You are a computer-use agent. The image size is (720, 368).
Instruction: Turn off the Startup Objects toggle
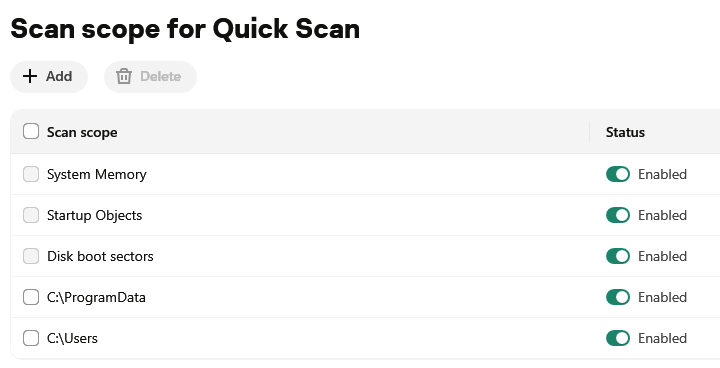tap(618, 215)
